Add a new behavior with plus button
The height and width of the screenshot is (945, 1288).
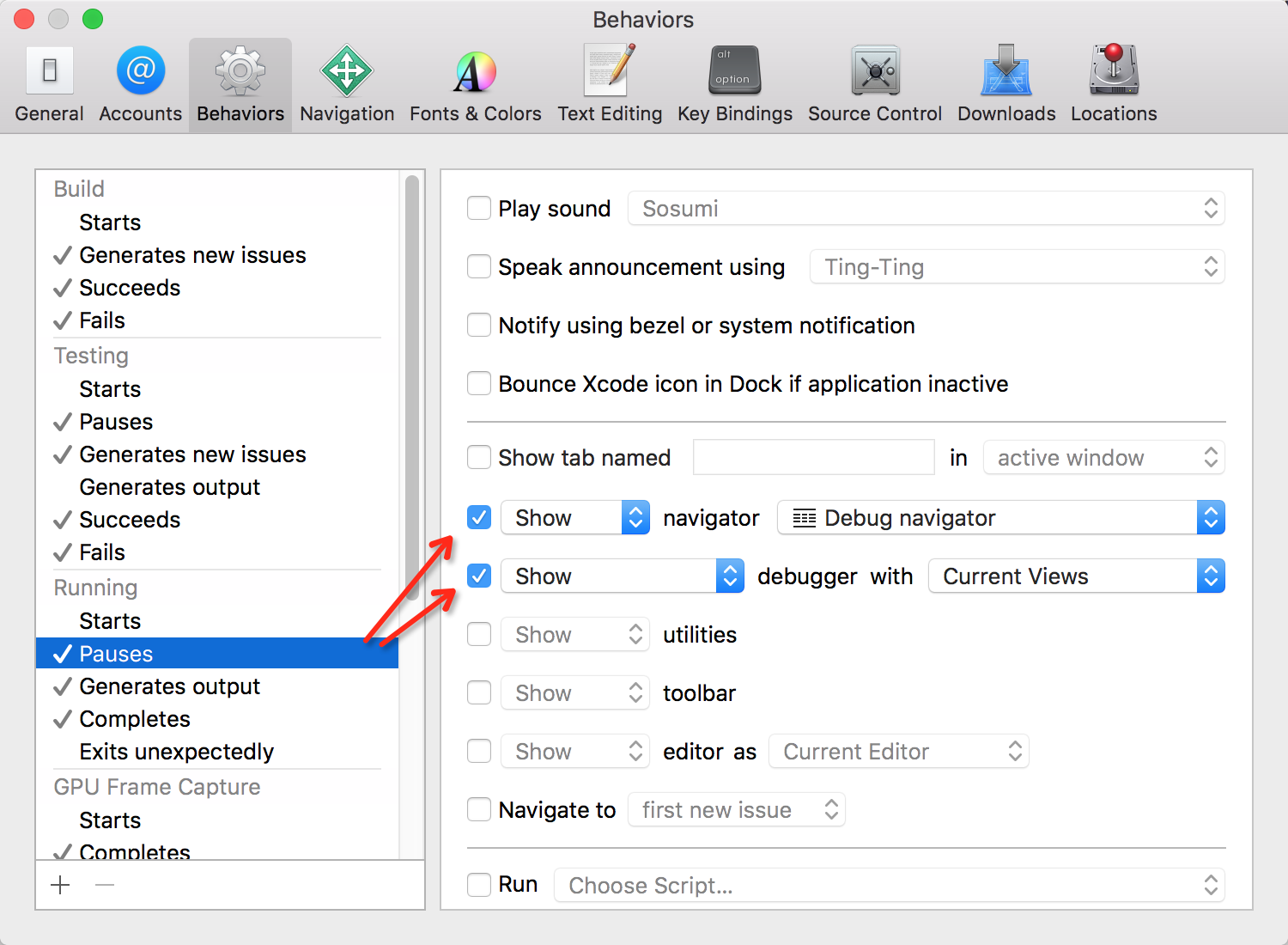coord(60,885)
